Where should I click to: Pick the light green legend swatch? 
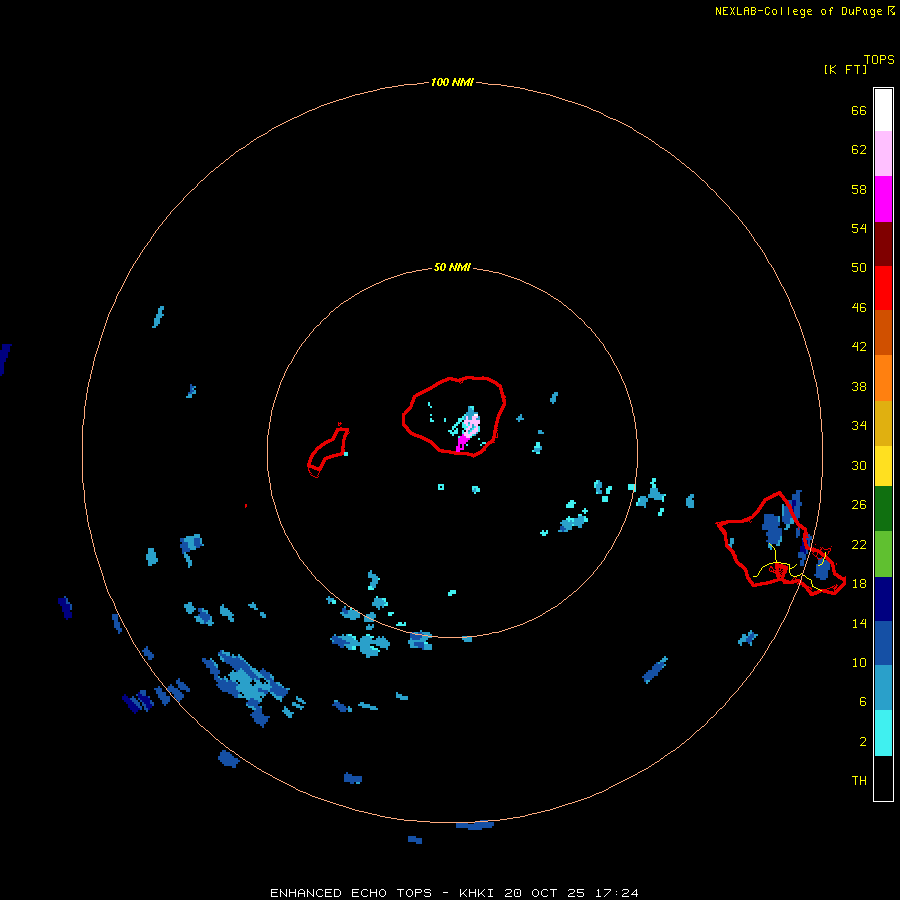883,554
